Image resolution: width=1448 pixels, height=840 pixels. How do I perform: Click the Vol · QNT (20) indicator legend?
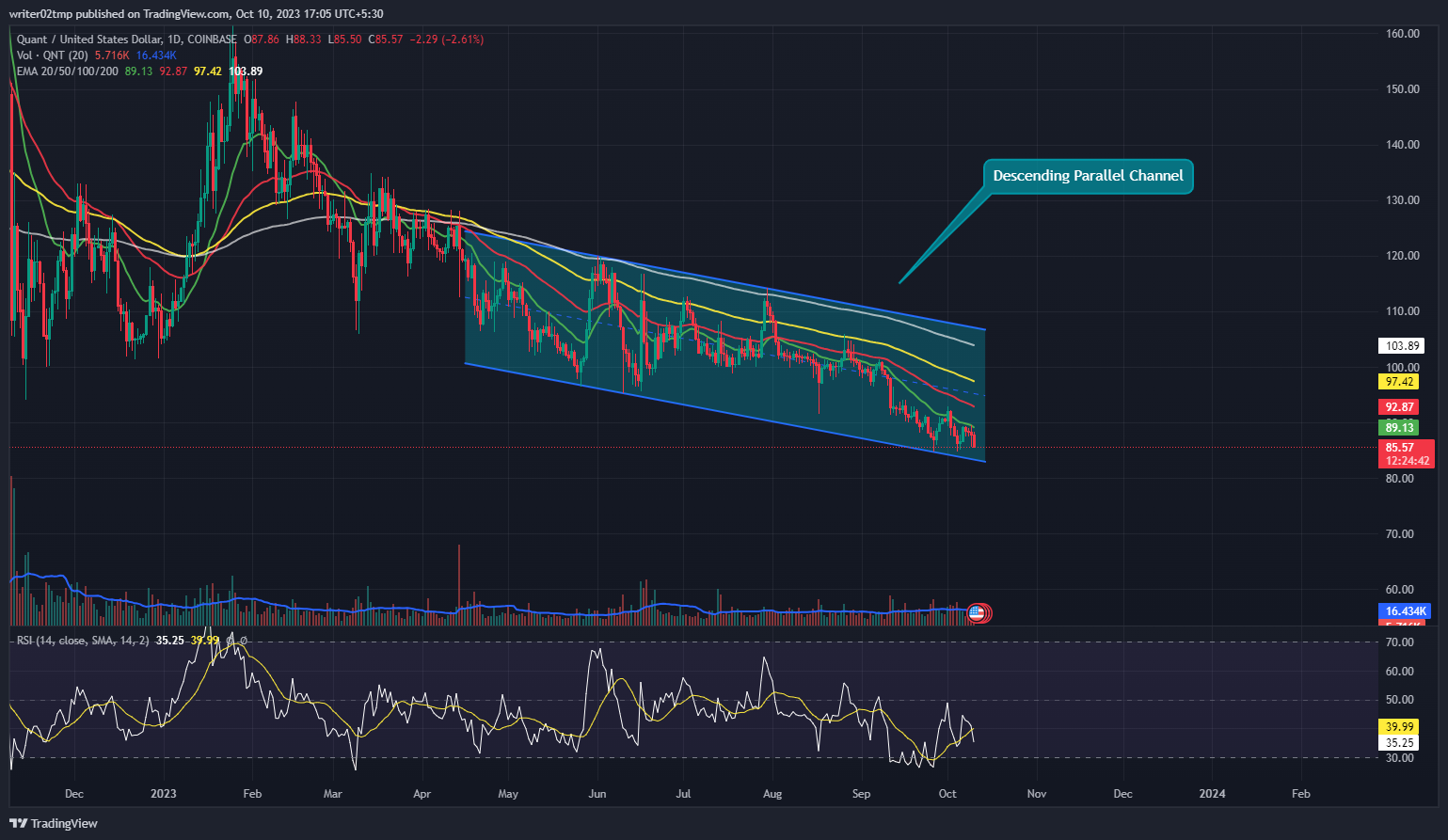(x=54, y=55)
